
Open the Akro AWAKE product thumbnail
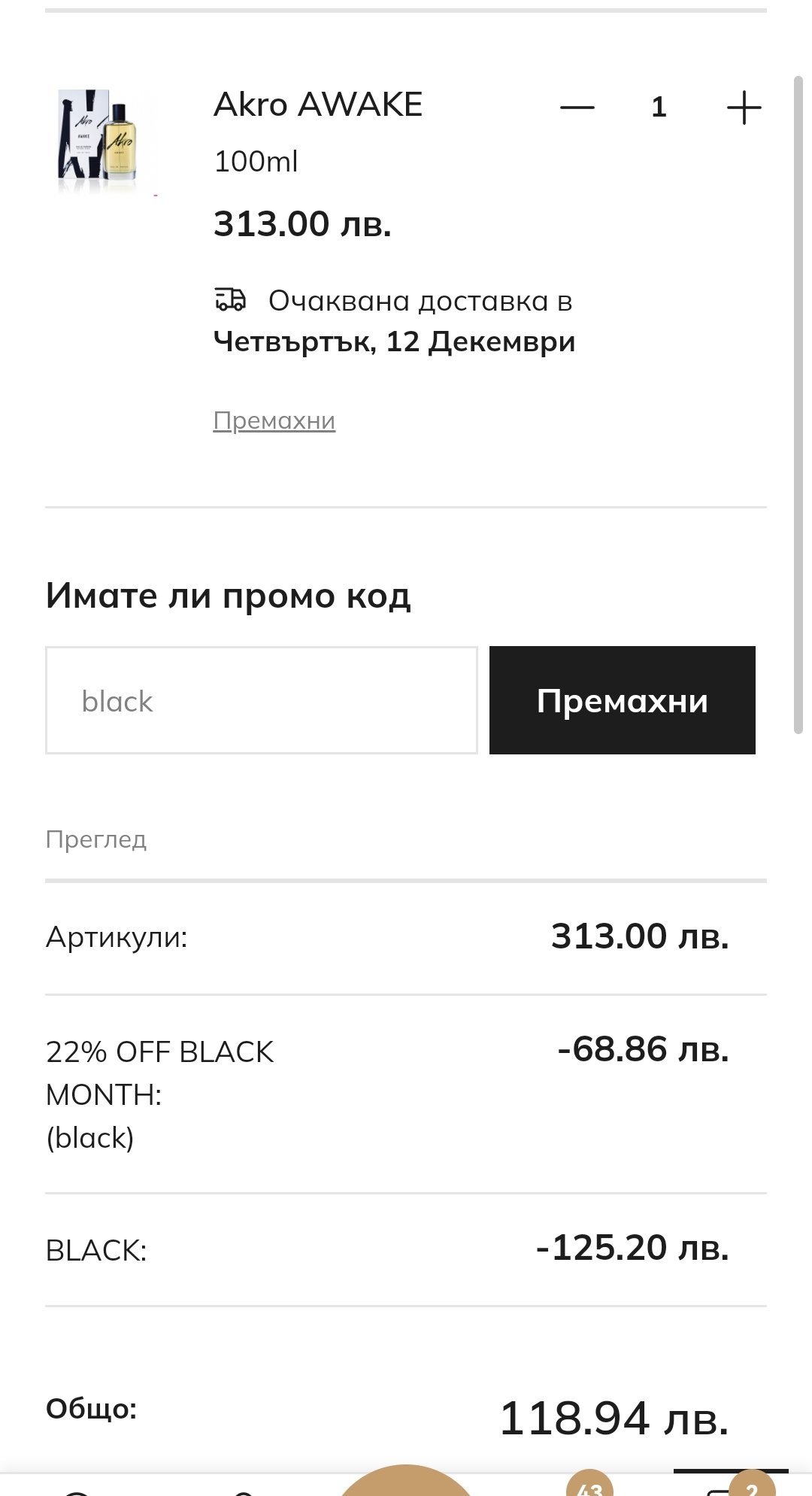click(x=105, y=141)
